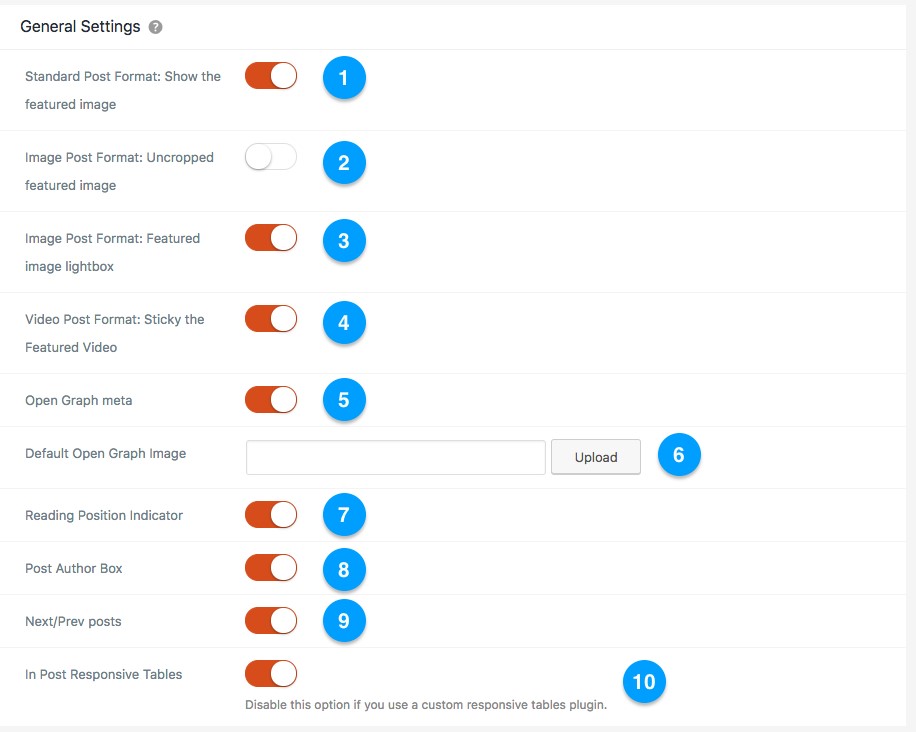Toggle Sticky the Featured Video switch
Screen dimensions: 916x732
point(271,319)
